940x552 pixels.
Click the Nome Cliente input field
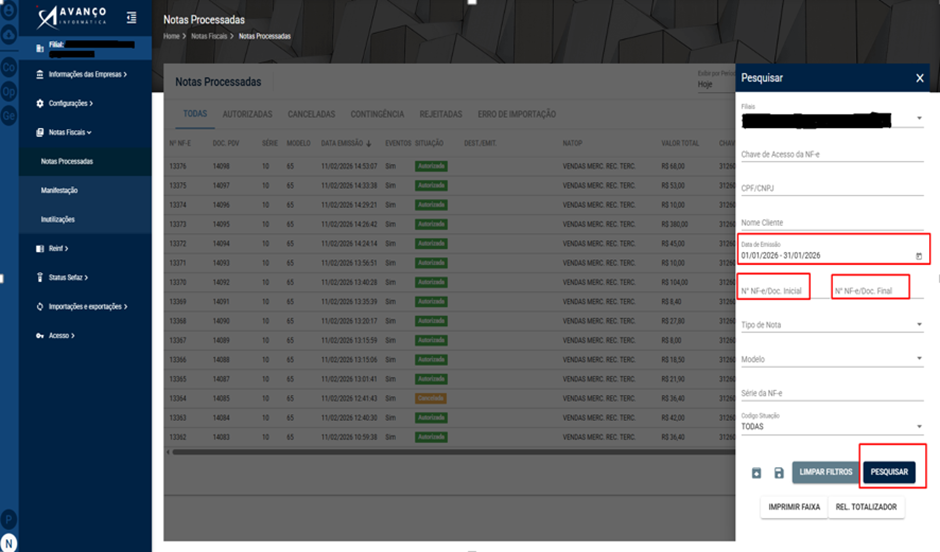[x=832, y=222]
